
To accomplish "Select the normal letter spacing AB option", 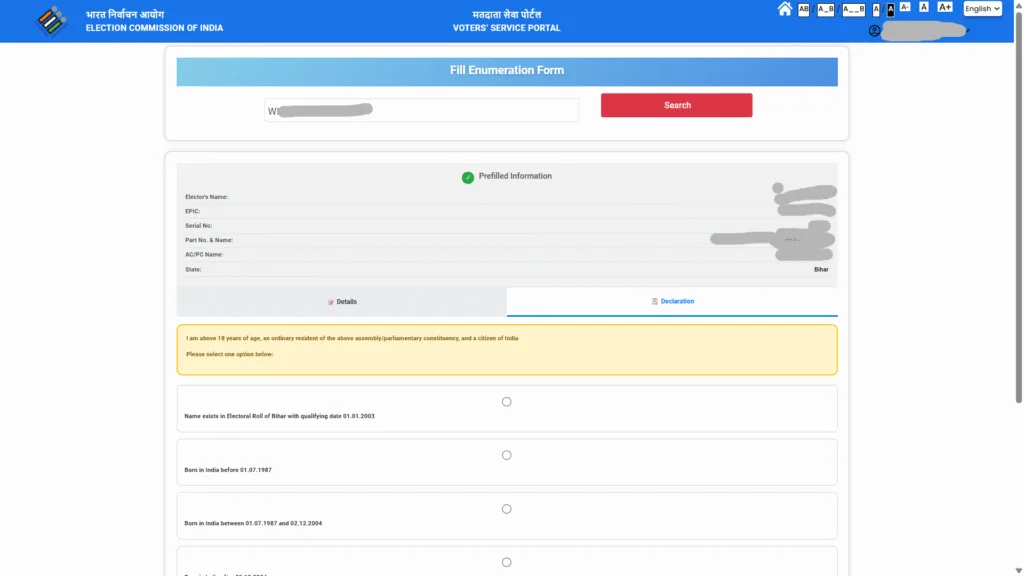I will 803,9.
